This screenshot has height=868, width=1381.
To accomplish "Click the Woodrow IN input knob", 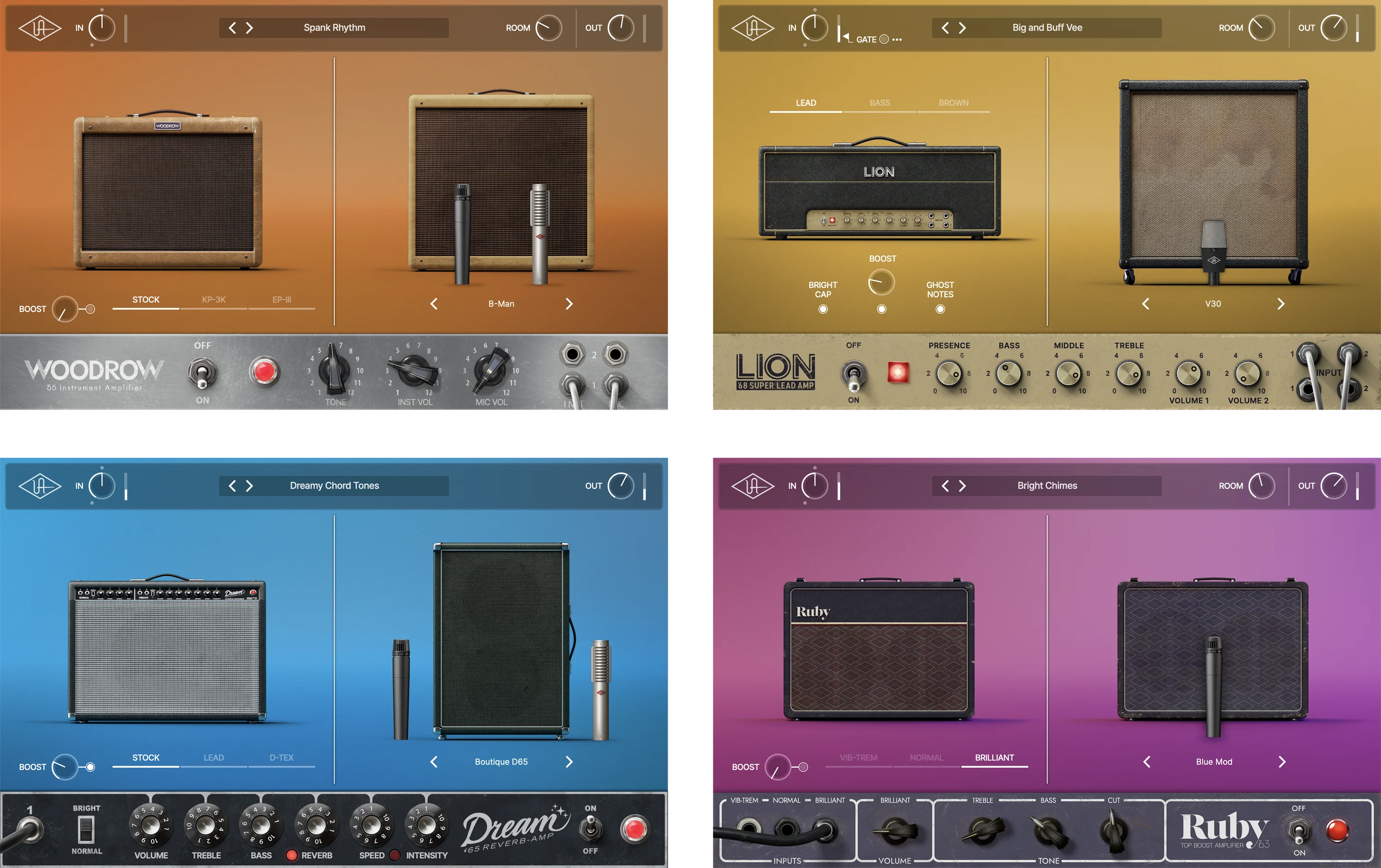I will (102, 28).
